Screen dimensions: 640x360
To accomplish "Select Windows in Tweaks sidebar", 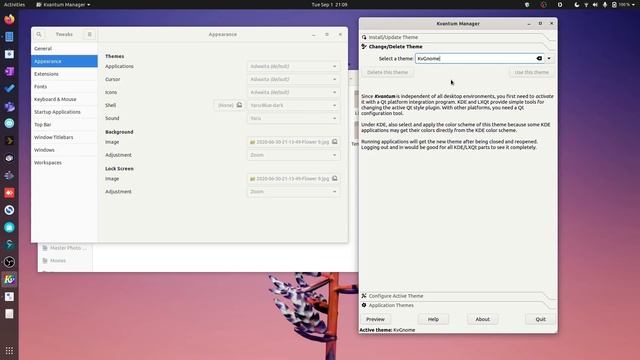I will (64, 150).
